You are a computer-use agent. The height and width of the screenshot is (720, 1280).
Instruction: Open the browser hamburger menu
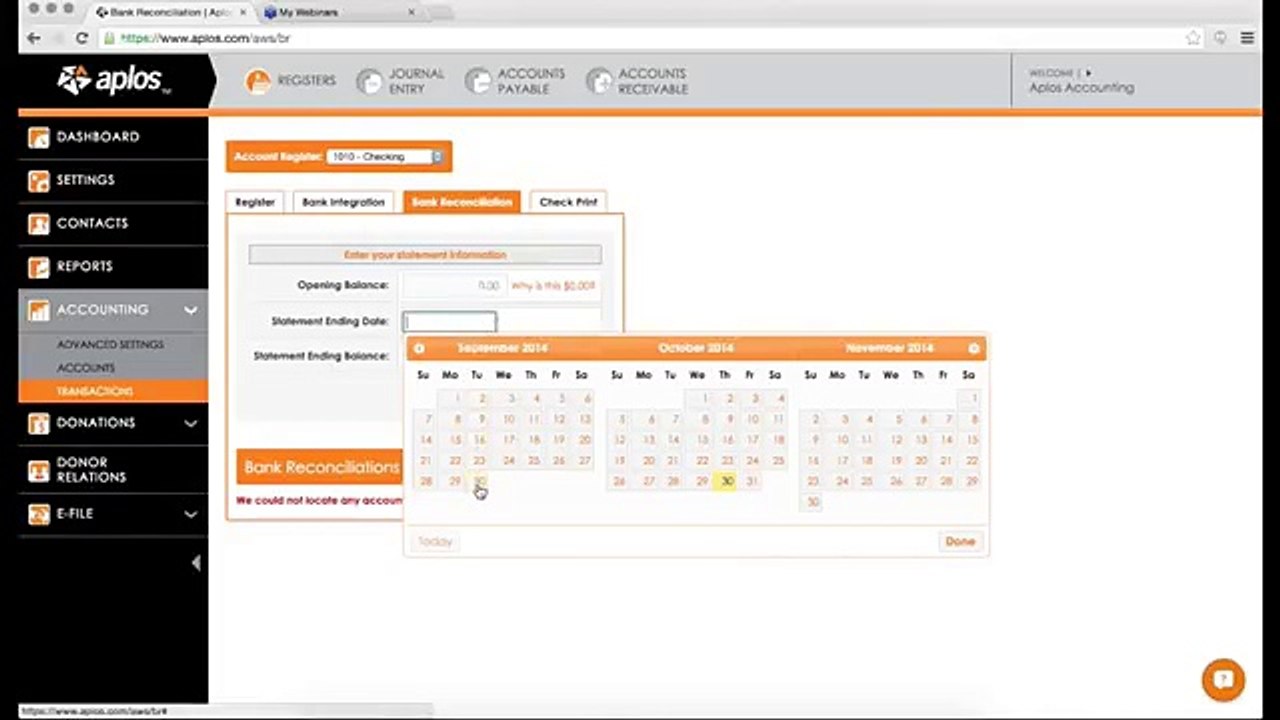(x=1247, y=38)
